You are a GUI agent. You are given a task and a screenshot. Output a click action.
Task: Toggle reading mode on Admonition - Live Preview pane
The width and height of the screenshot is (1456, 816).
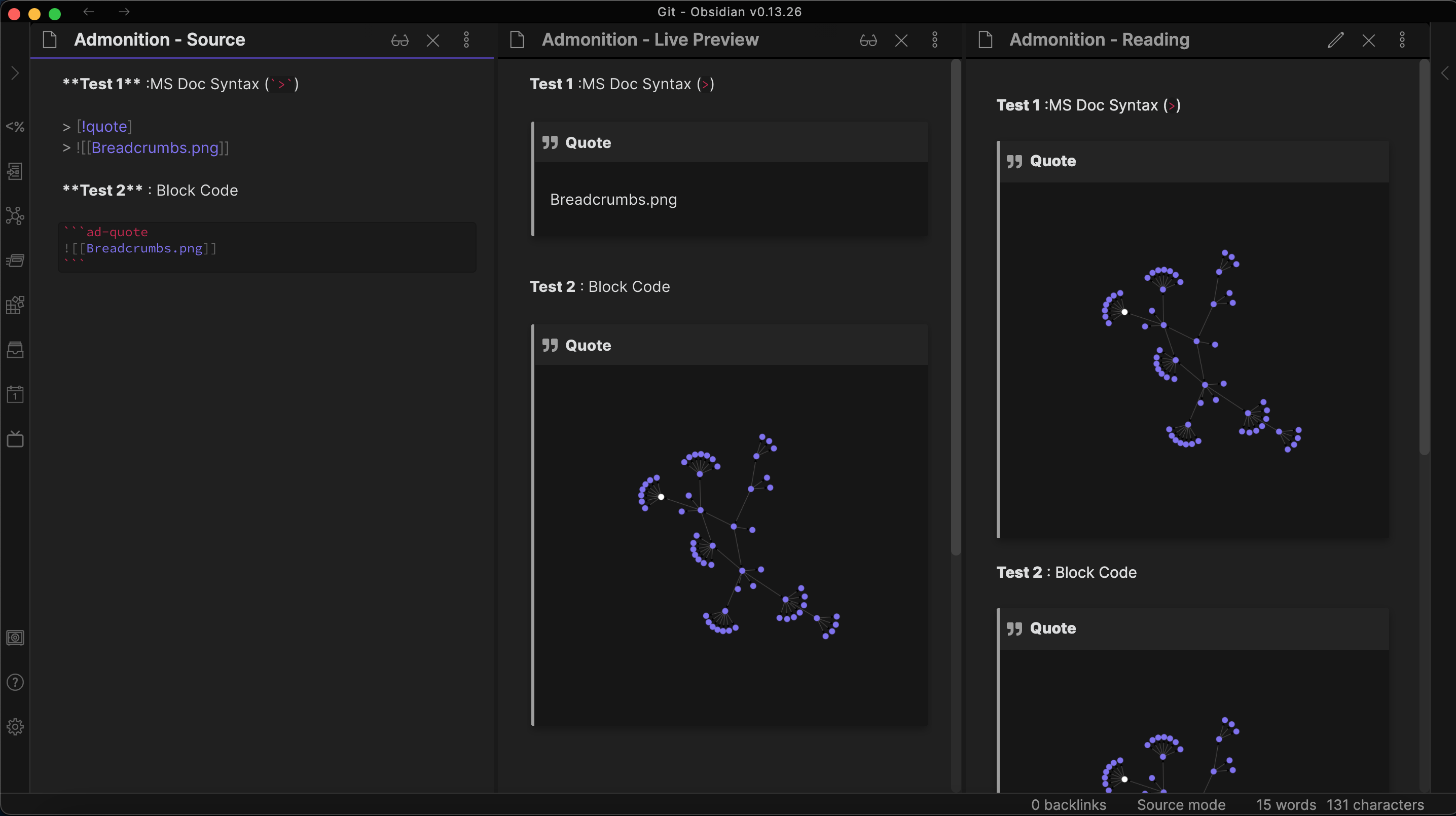pos(867,40)
